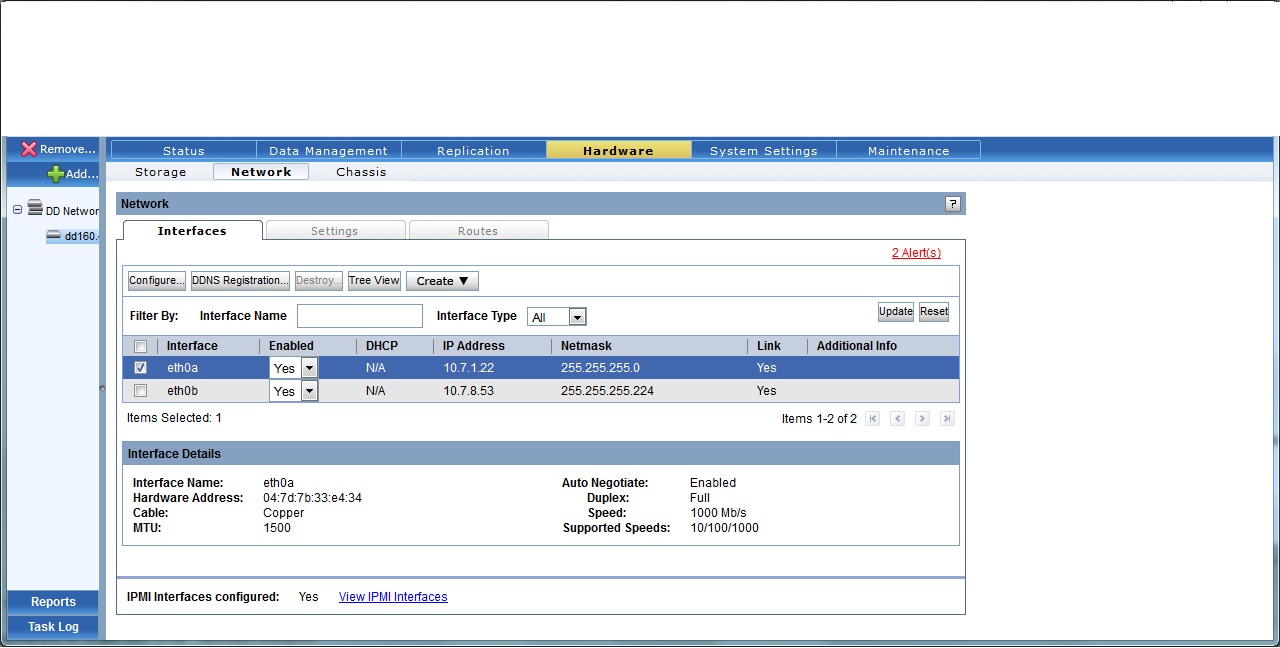Sort by the Link column header
The width and height of the screenshot is (1280, 648).
click(769, 346)
